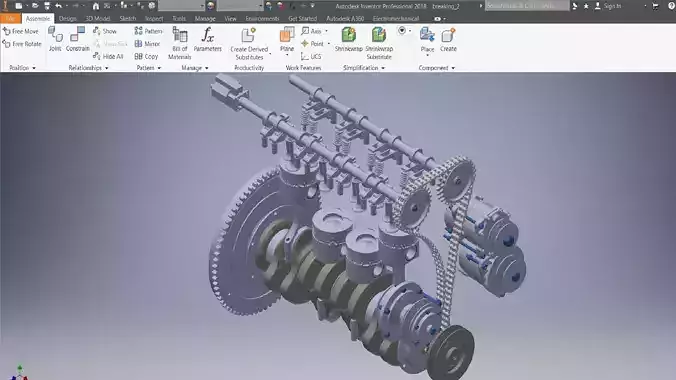The image size is (676, 380).
Task: Click the Sign In button
Action: pos(608,6)
